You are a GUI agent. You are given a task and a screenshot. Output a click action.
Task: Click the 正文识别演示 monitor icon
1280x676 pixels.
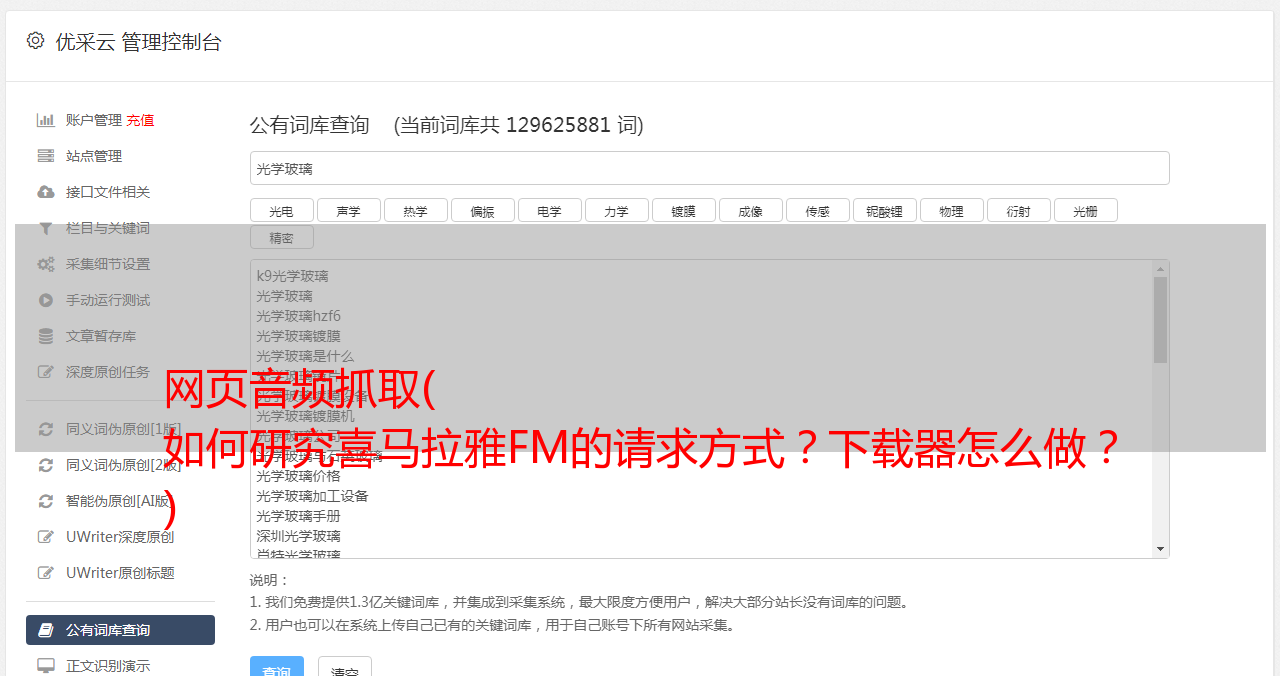[46, 665]
